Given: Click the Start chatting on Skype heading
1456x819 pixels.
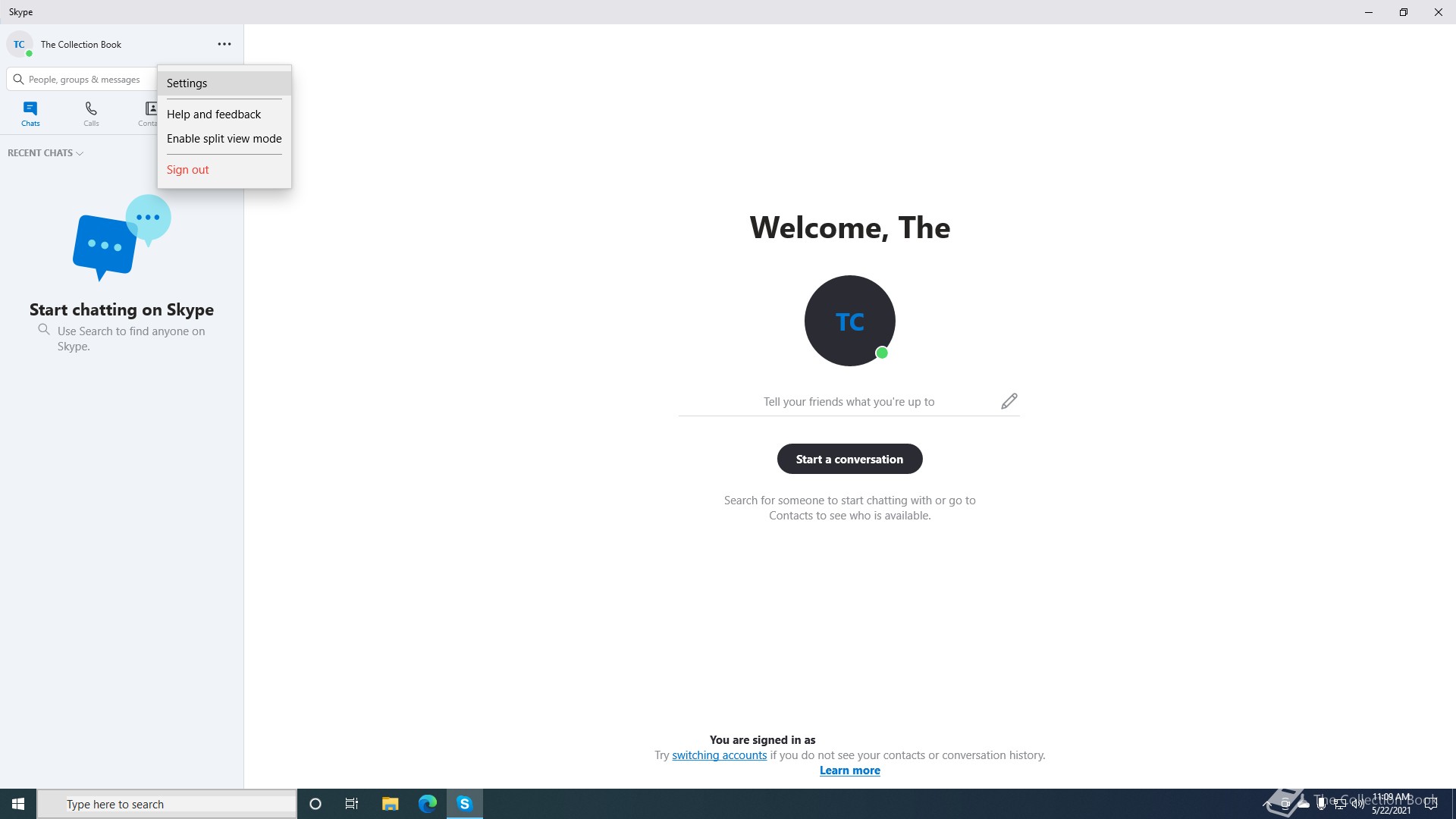Looking at the screenshot, I should (121, 309).
